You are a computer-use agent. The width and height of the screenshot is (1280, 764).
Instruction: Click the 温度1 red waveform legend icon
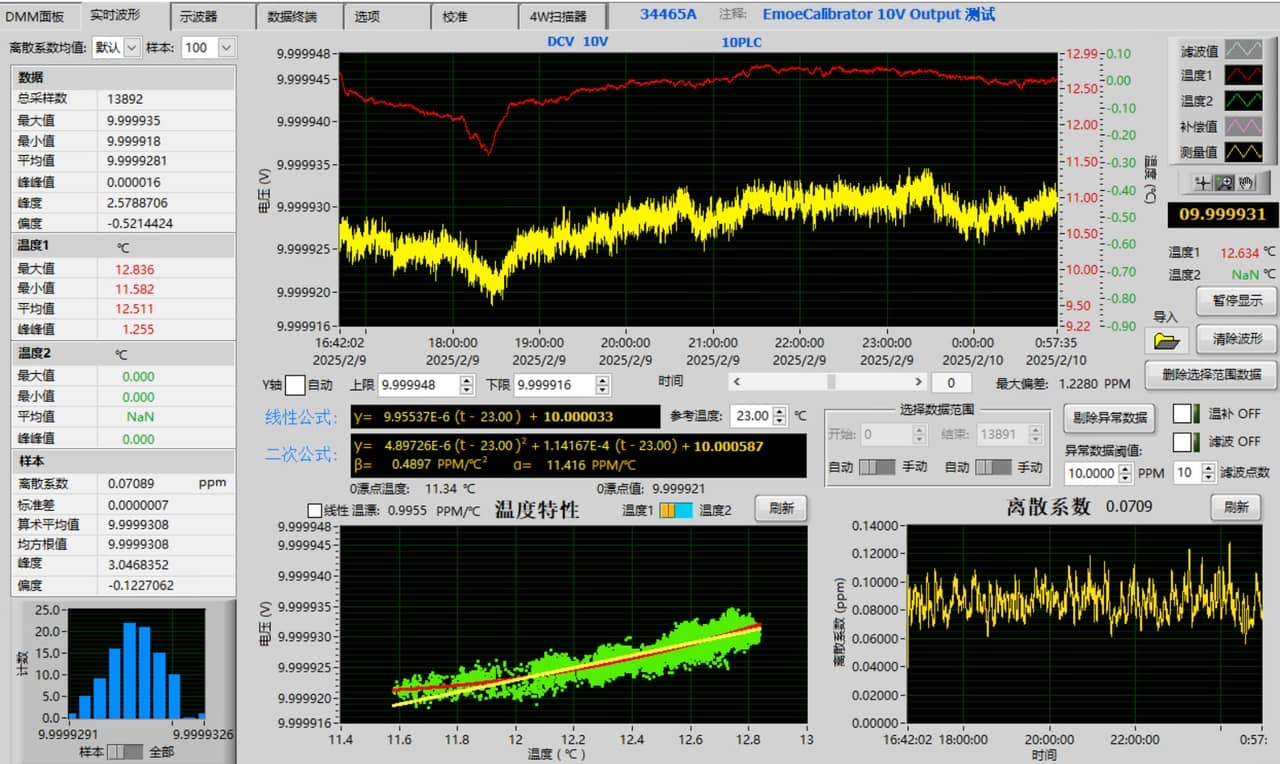(1244, 75)
